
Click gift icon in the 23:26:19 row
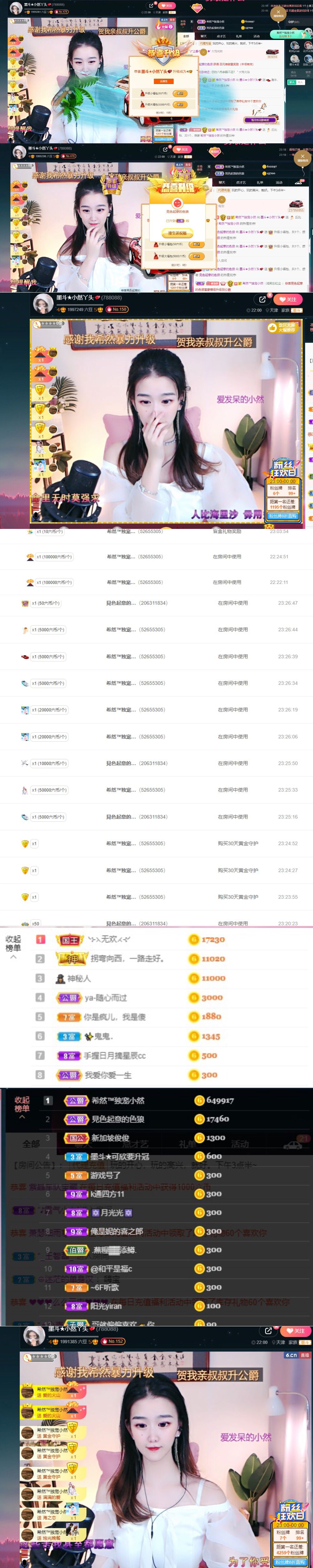[x=25, y=710]
